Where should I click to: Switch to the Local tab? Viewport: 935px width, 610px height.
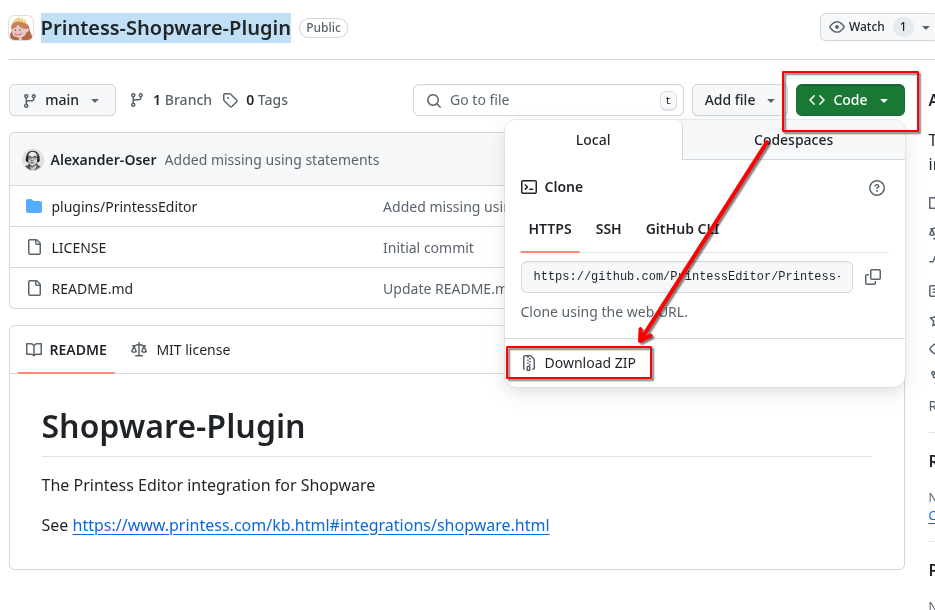[593, 140]
